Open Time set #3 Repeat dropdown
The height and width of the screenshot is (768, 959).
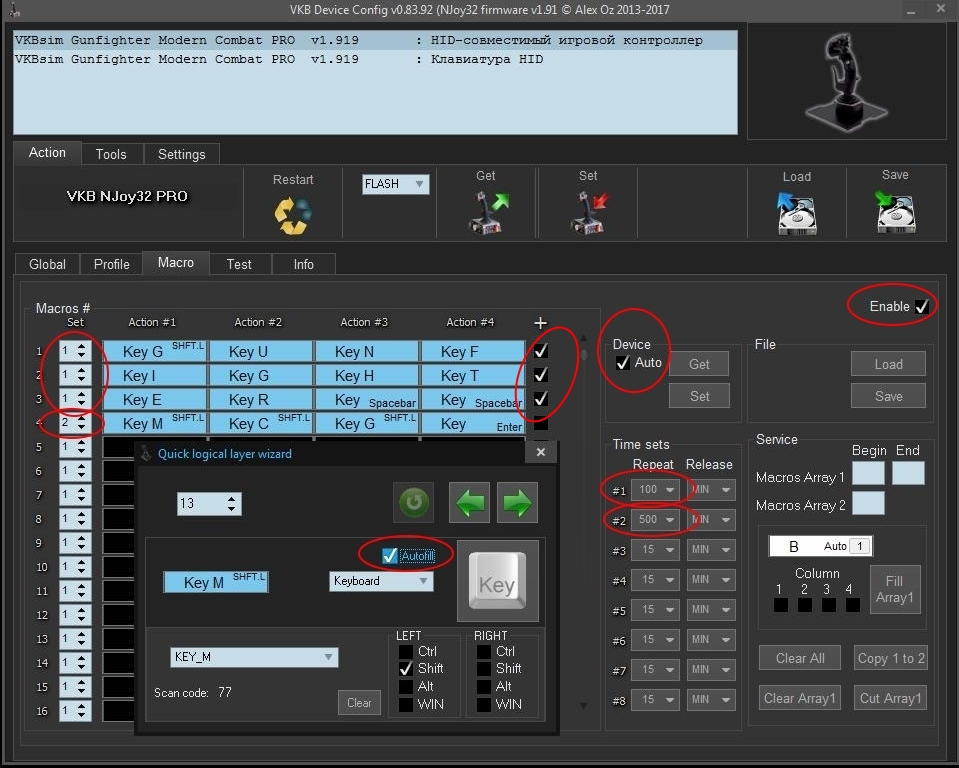coord(655,550)
